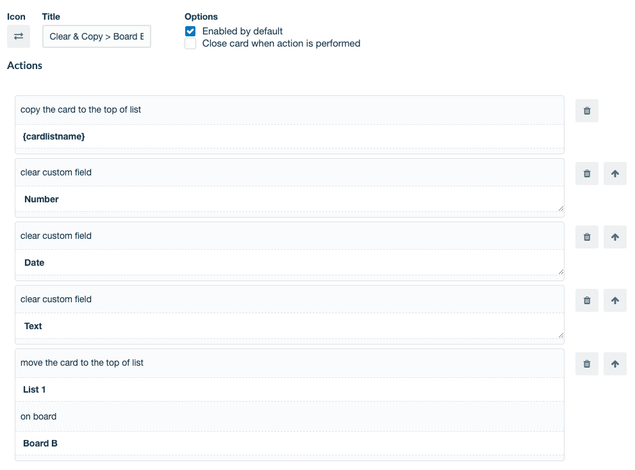
Task: Edit the List 1 destination field
Action: coord(290,389)
